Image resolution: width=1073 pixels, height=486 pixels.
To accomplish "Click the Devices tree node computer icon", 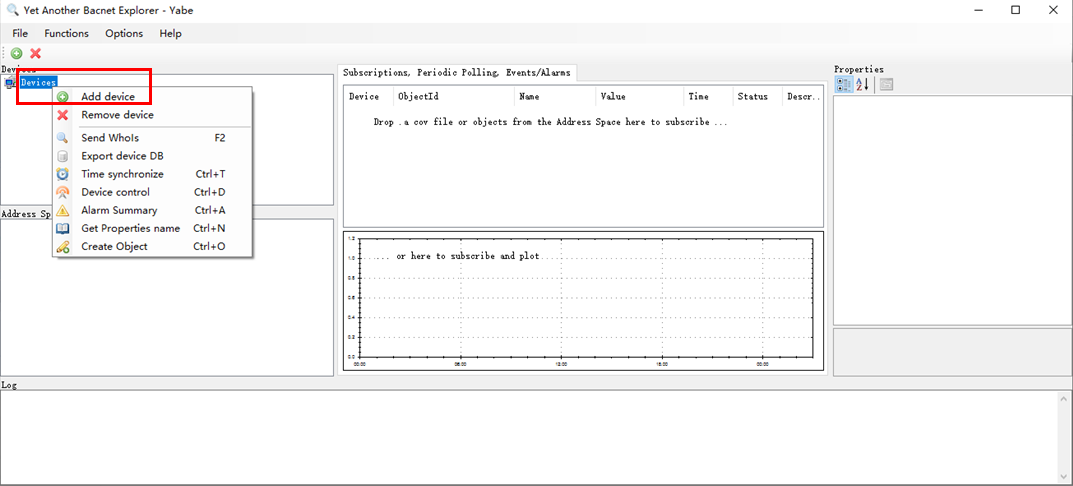I will [x=10, y=82].
